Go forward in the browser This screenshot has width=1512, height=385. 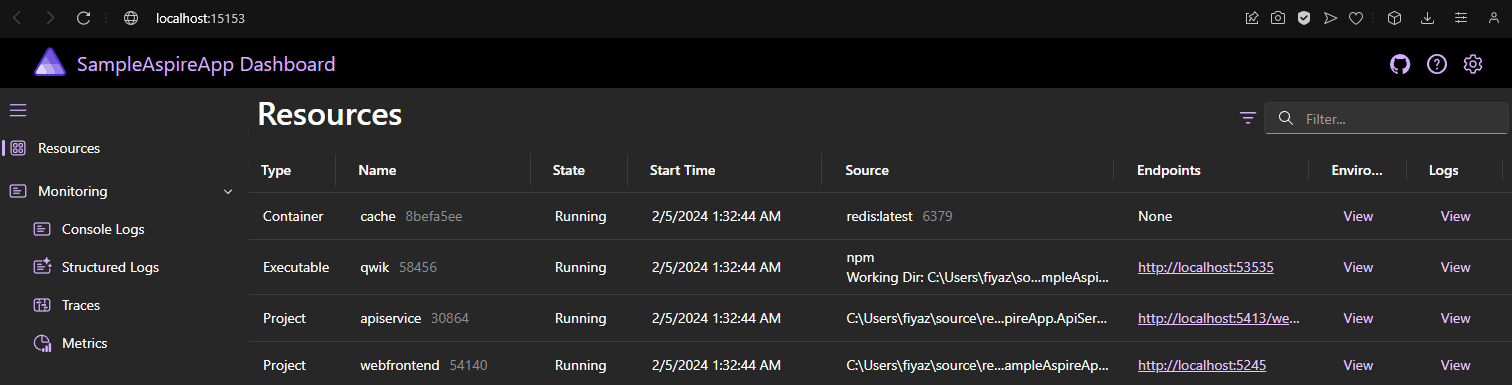pos(51,18)
